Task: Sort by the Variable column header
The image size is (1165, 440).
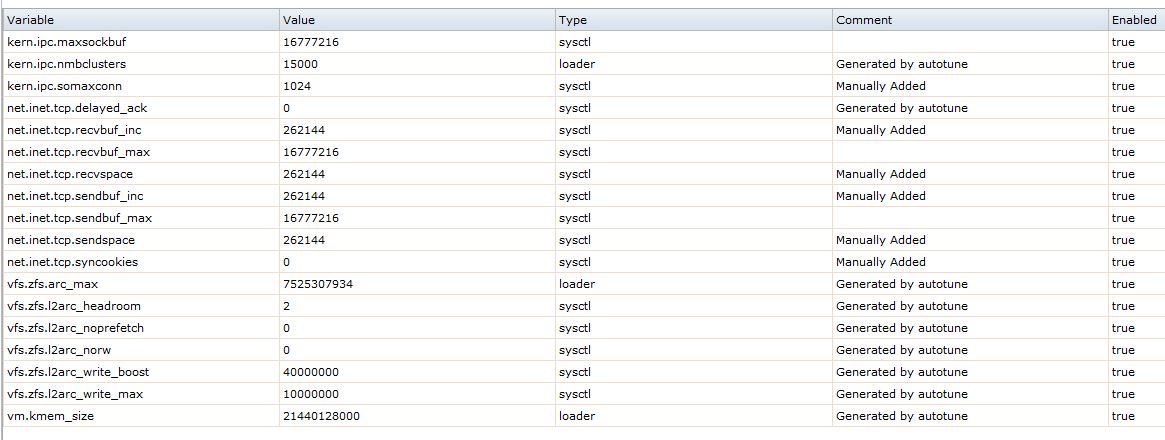Action: 140,20
